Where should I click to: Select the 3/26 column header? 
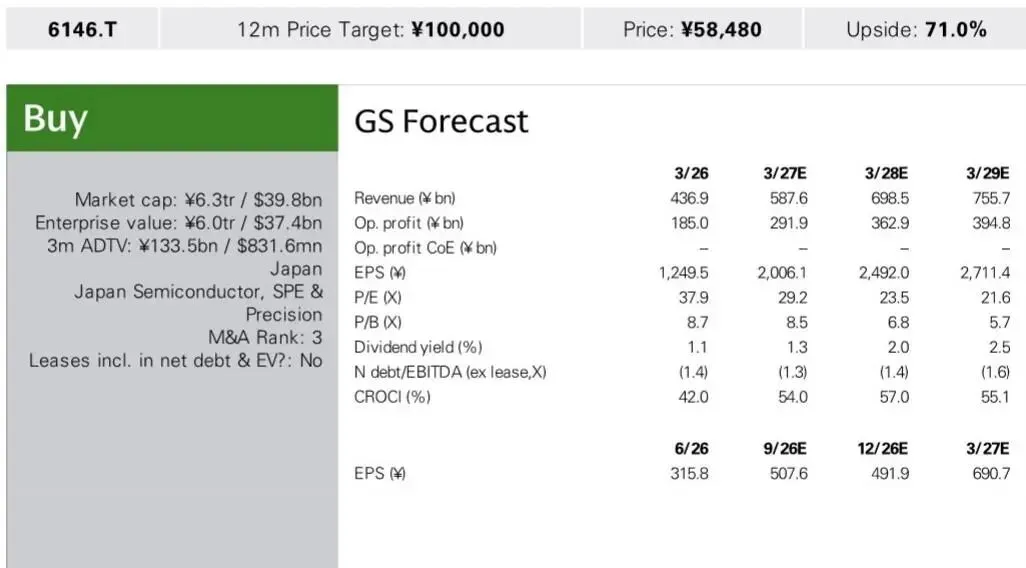[x=691, y=173]
